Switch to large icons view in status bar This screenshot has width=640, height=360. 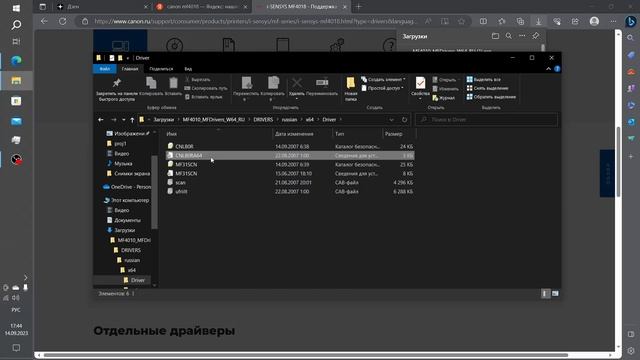pos(555,293)
